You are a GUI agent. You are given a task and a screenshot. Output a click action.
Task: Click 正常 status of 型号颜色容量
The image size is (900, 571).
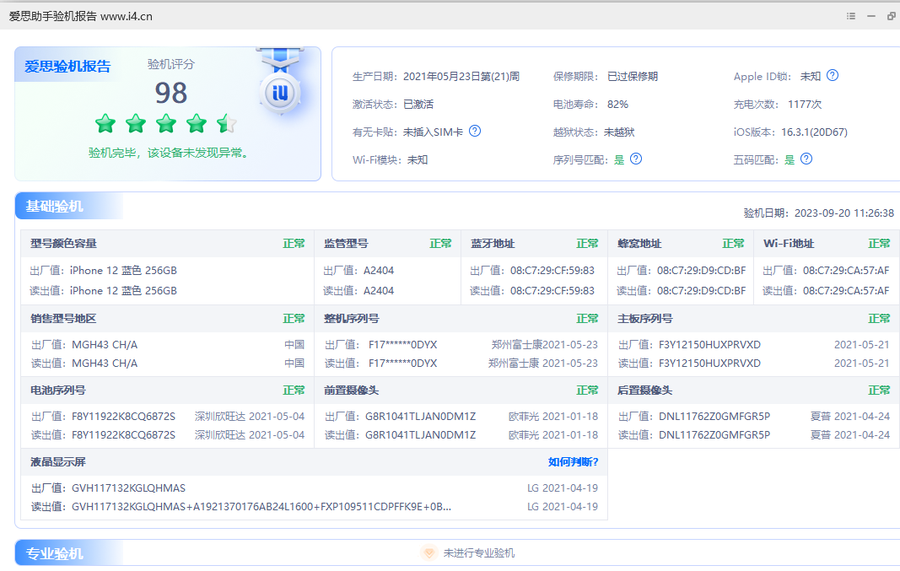click(x=294, y=243)
